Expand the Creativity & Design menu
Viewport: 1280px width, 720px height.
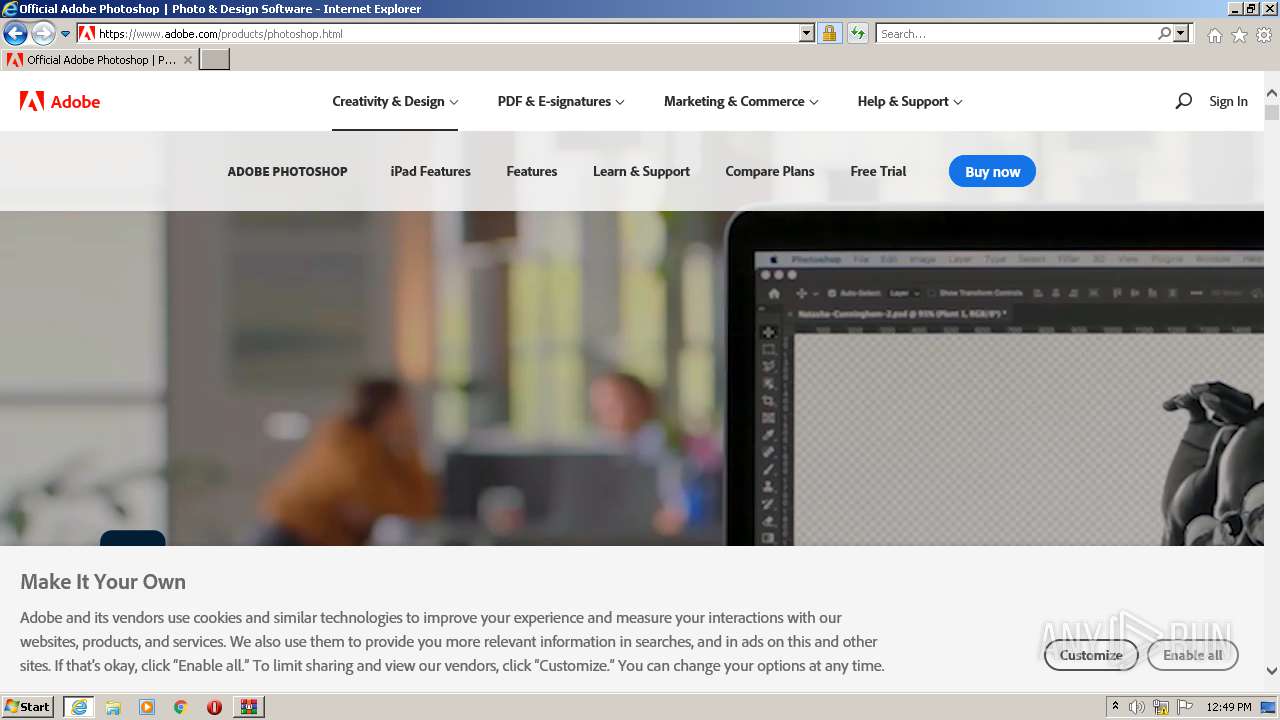click(395, 101)
